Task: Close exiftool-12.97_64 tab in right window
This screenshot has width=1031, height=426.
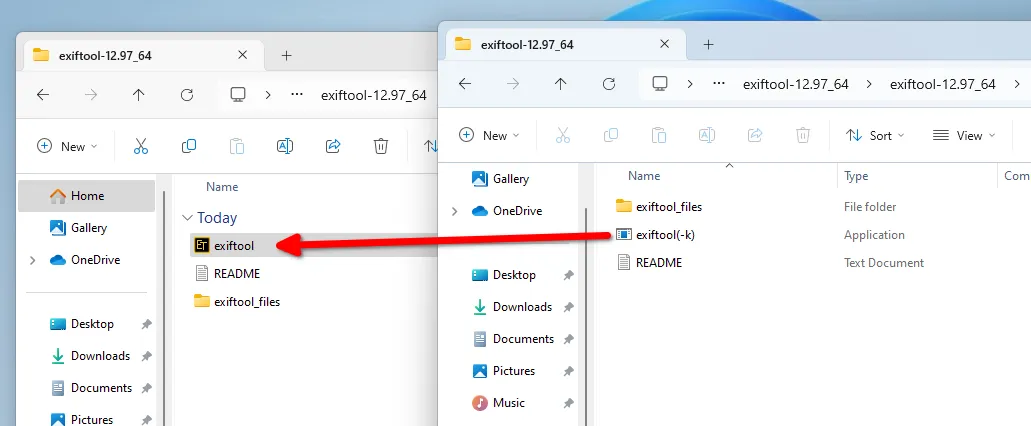Action: (665, 44)
